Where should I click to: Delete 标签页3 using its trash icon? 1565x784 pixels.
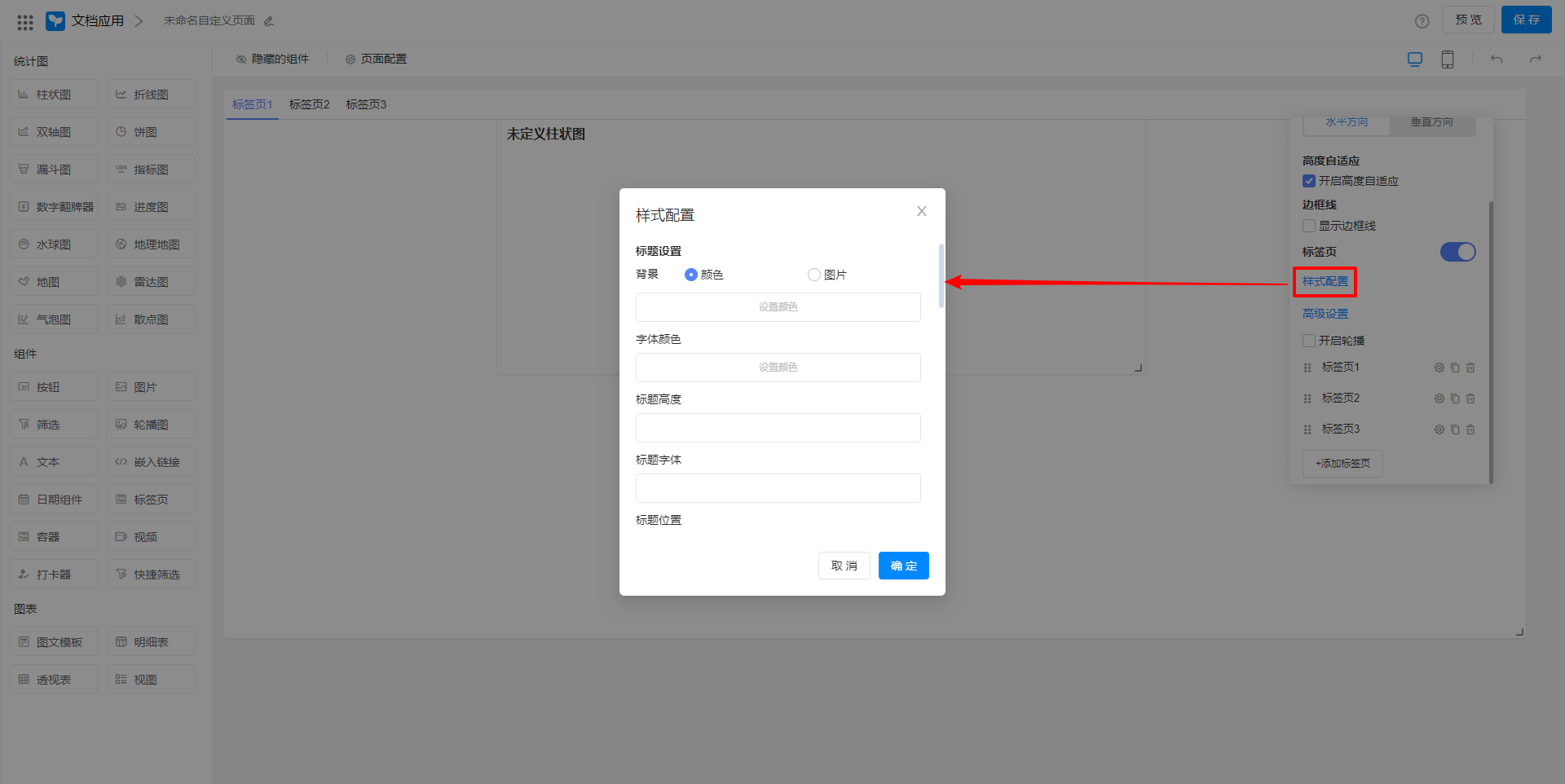1470,429
